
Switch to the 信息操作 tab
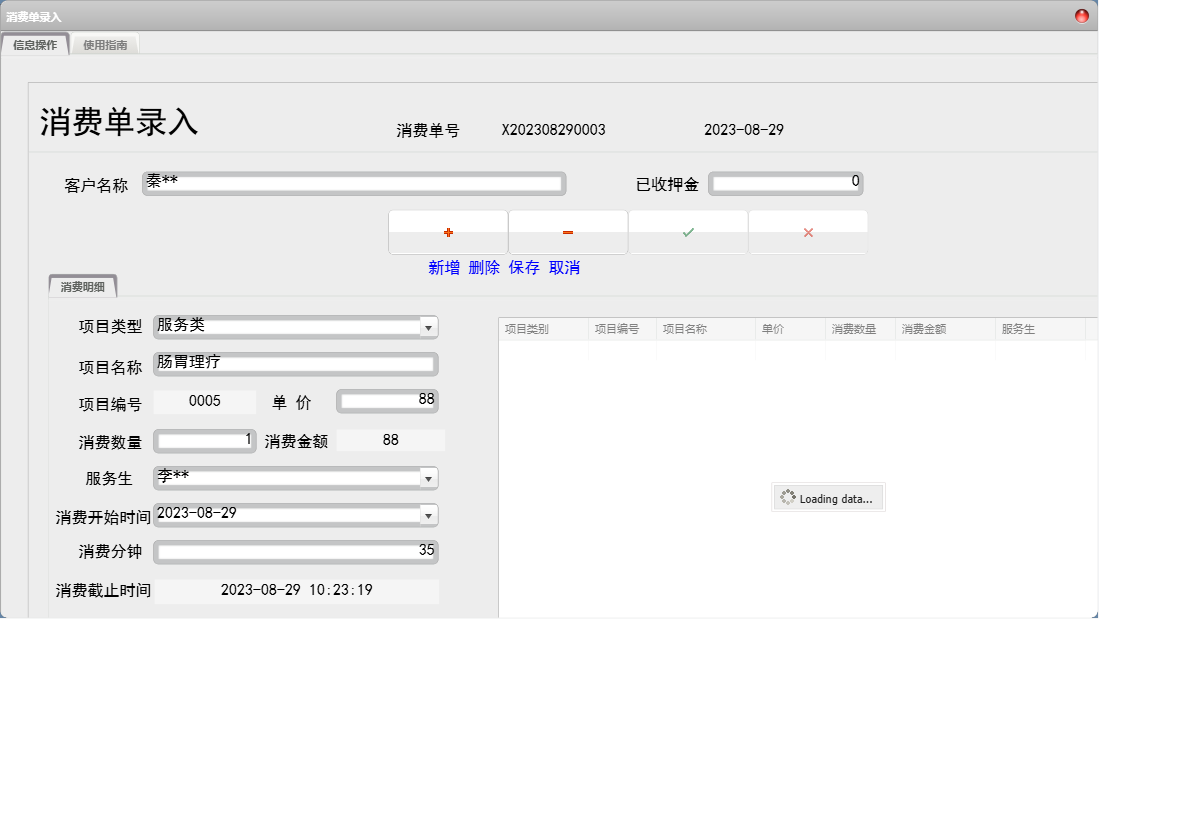[x=35, y=45]
